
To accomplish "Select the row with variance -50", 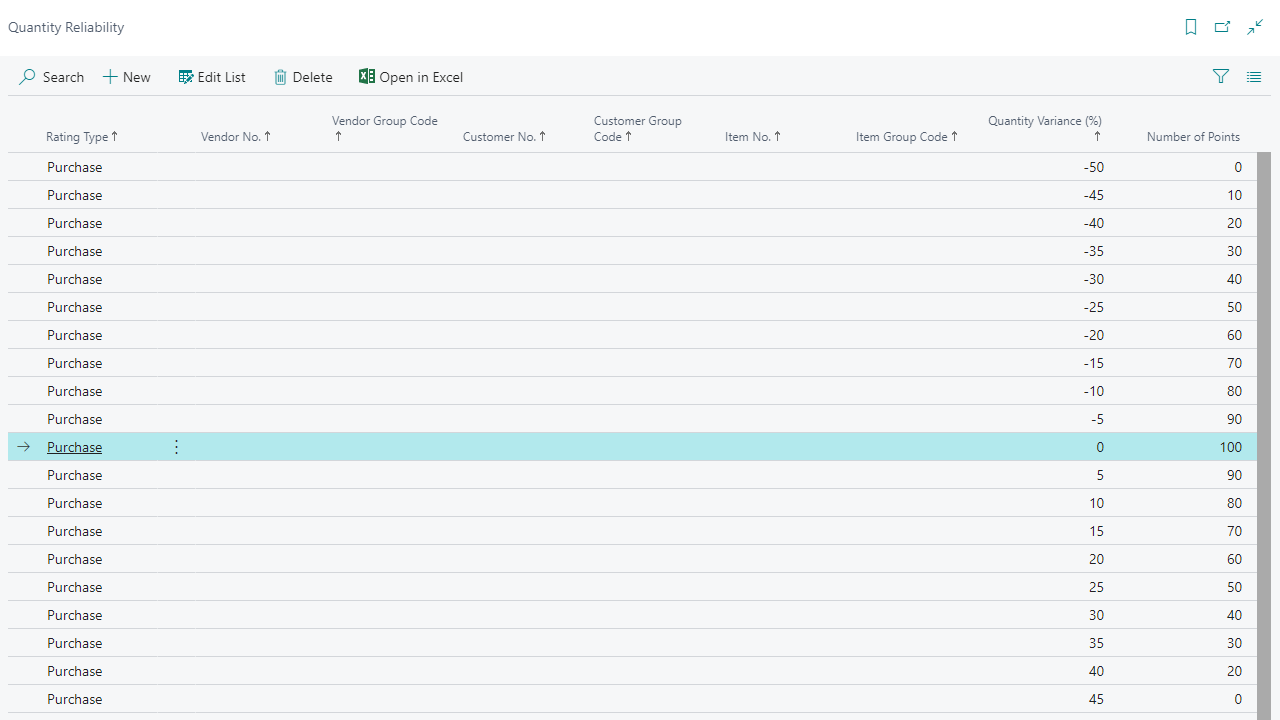I will pos(632,167).
